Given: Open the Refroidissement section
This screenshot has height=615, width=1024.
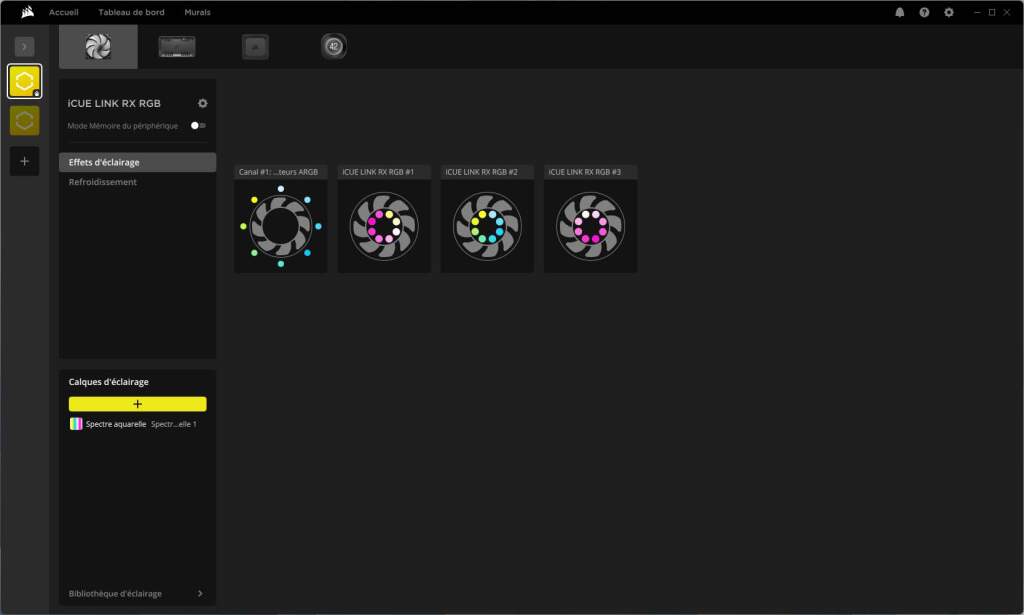Looking at the screenshot, I should (x=103, y=182).
